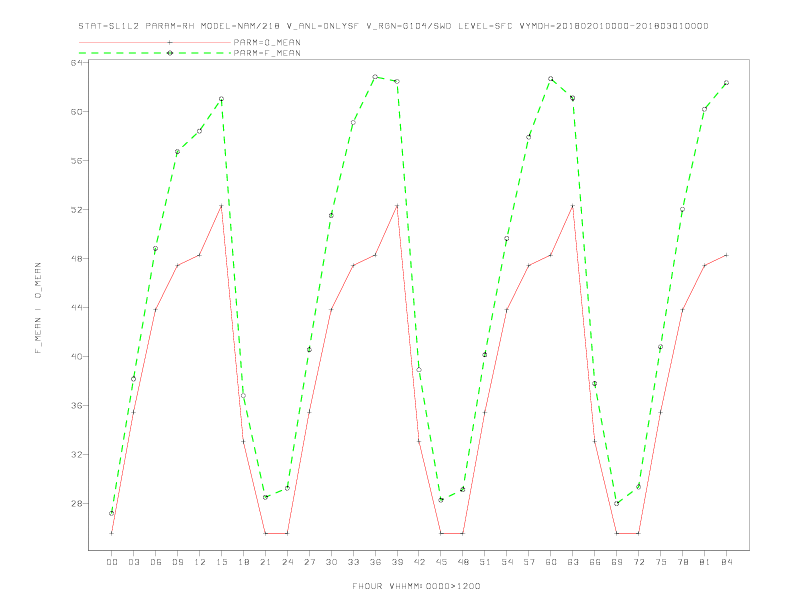Click x-axis forecast hour label 75
792x612 pixels.
pos(661,562)
